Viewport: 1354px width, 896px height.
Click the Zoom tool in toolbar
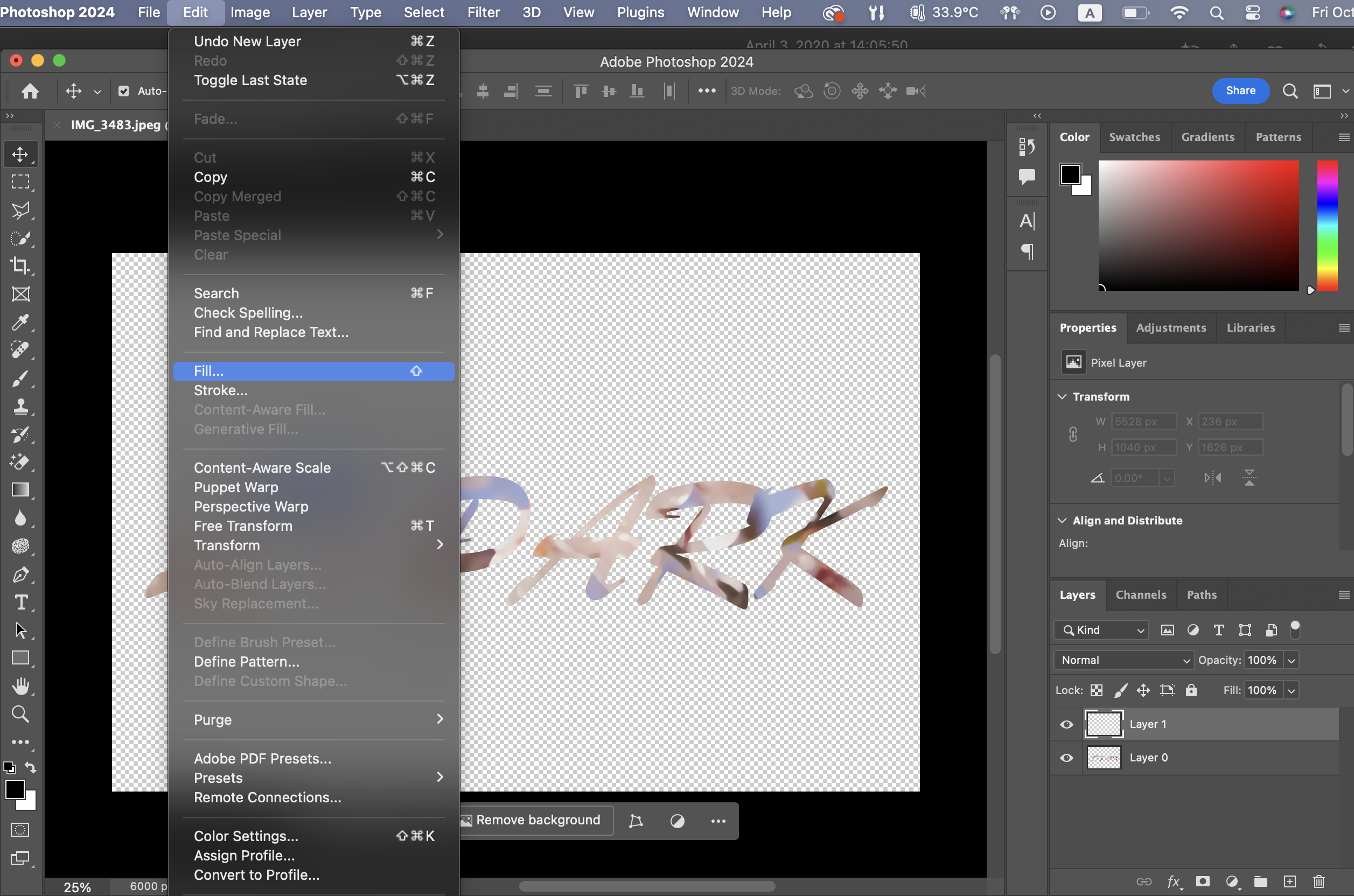pos(20,715)
